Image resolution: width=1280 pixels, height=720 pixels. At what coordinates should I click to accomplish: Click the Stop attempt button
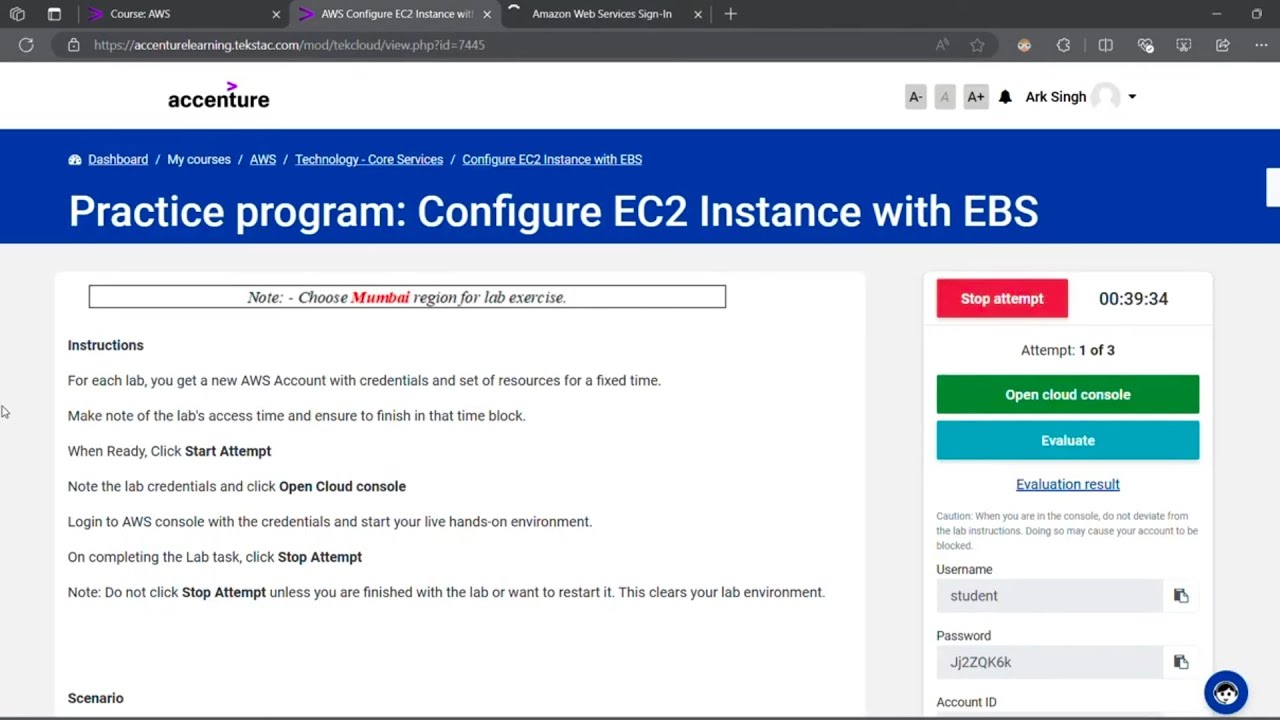[x=1002, y=299]
